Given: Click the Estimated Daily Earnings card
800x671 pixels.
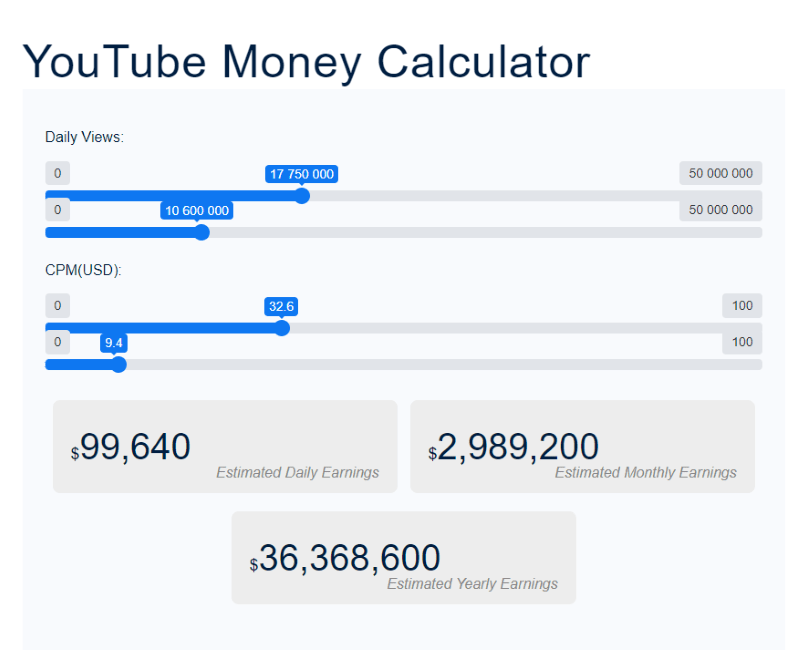Looking at the screenshot, I should point(224,446).
